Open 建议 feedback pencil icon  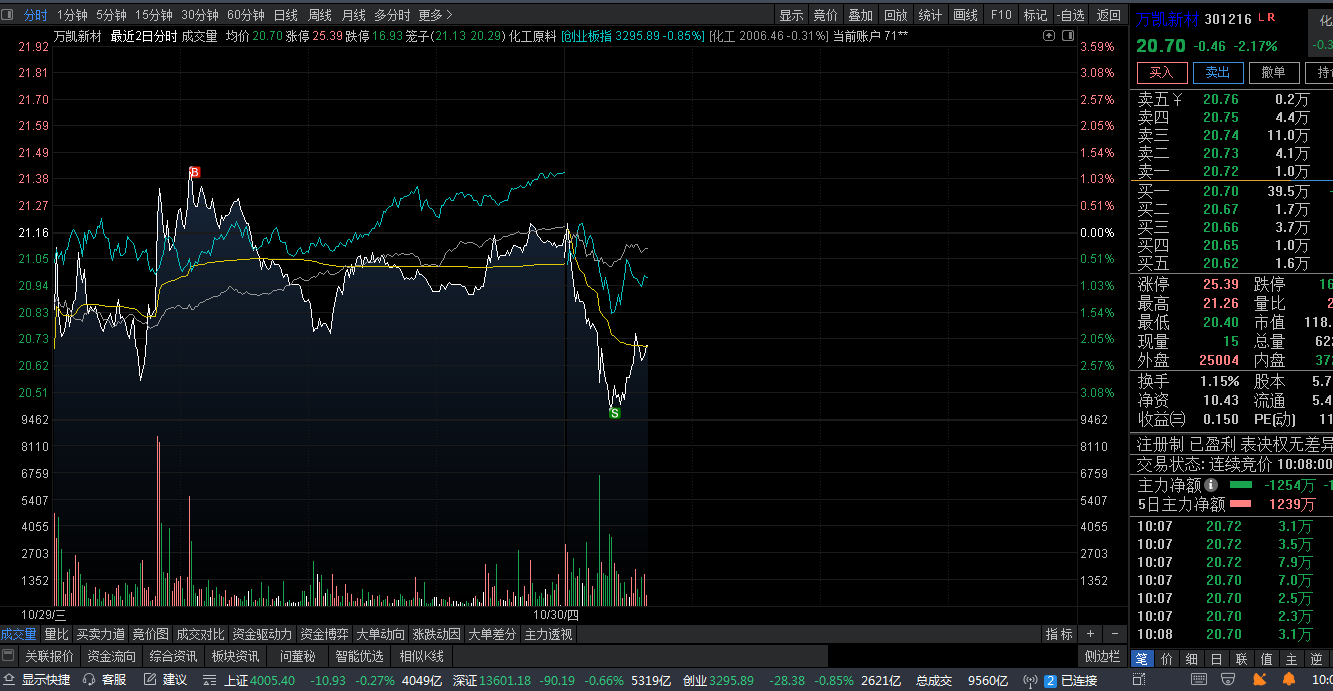[165, 681]
